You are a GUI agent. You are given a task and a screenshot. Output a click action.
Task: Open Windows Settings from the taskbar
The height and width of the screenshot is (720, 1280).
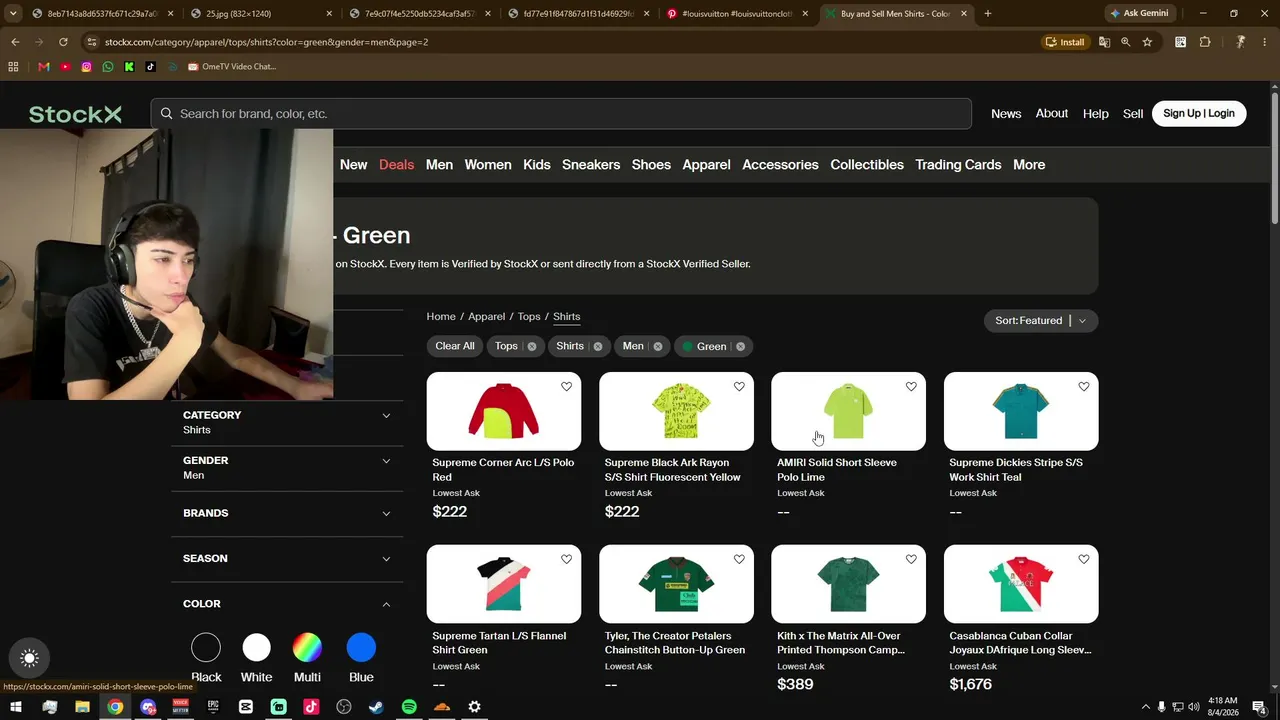click(x=475, y=707)
